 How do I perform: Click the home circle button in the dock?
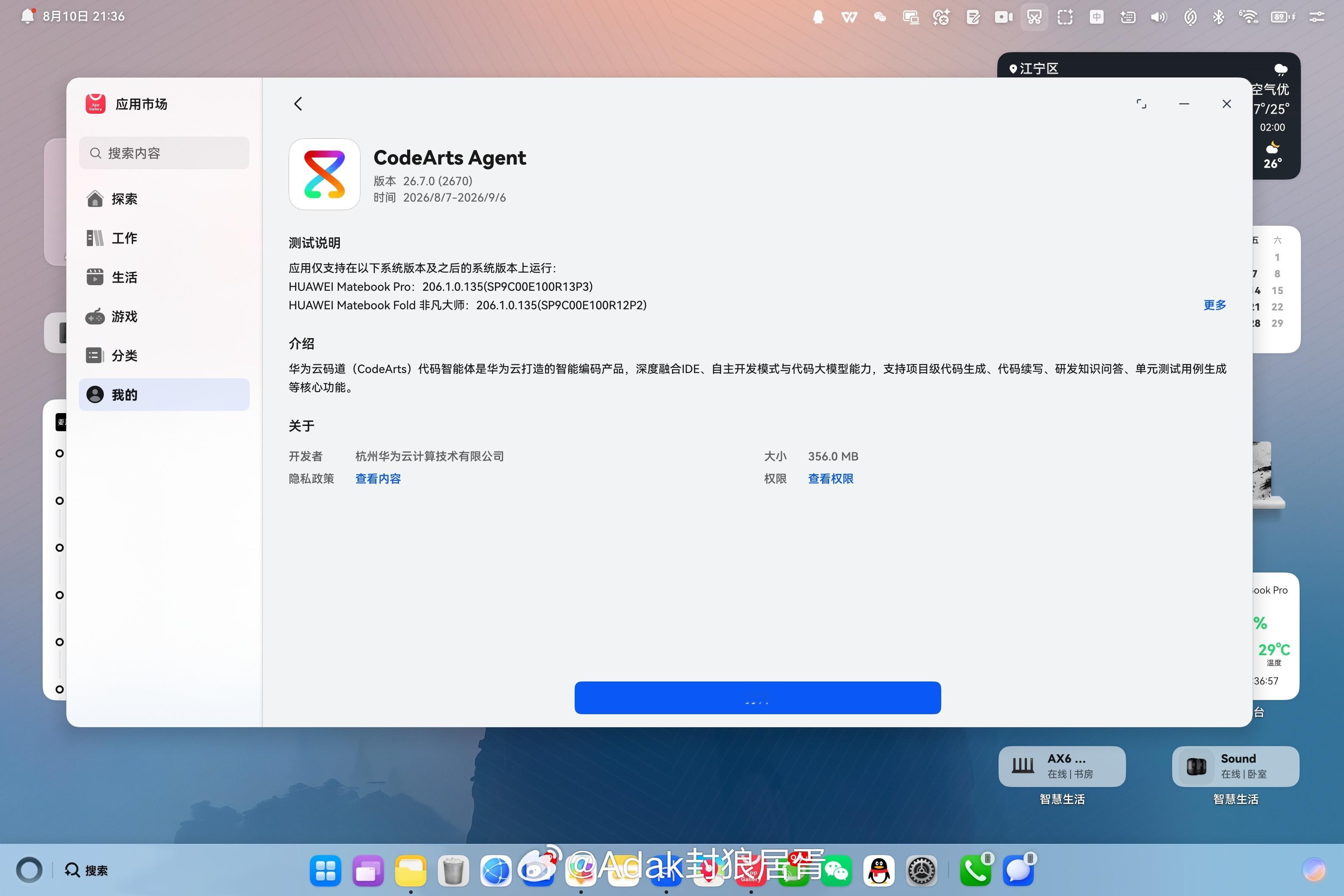point(28,870)
